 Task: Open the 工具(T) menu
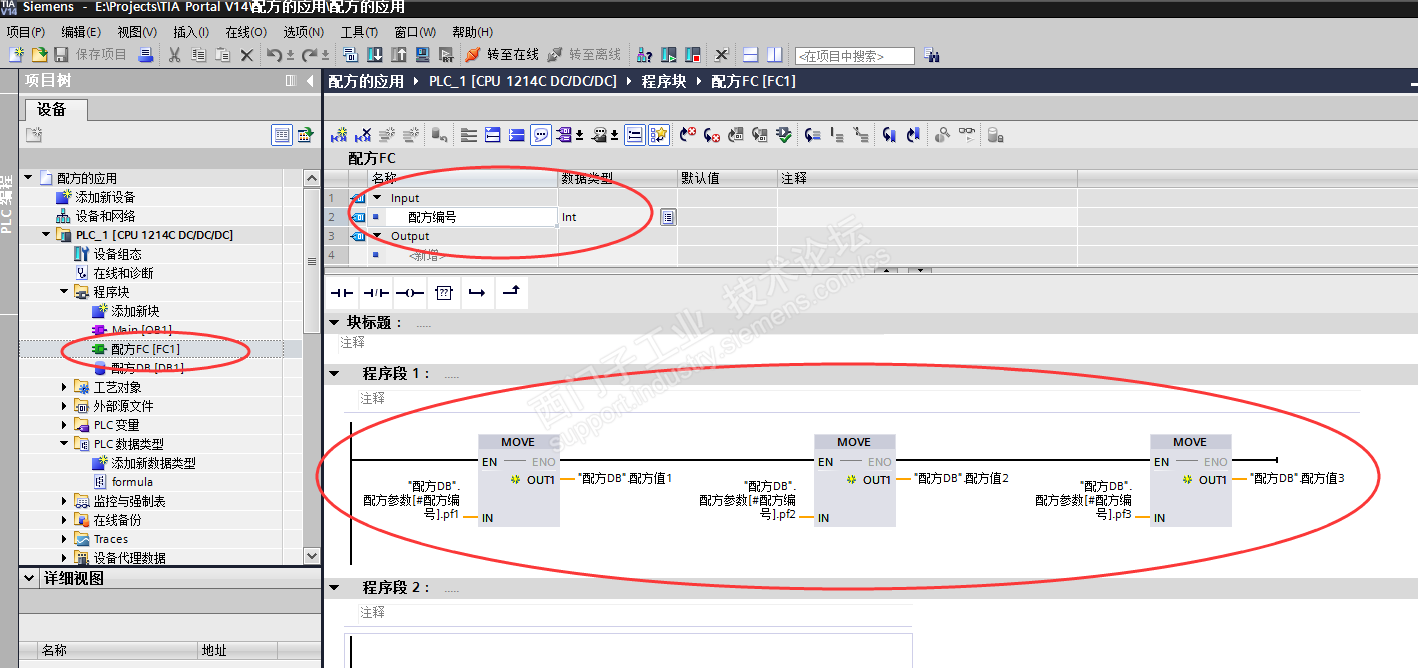pos(360,32)
